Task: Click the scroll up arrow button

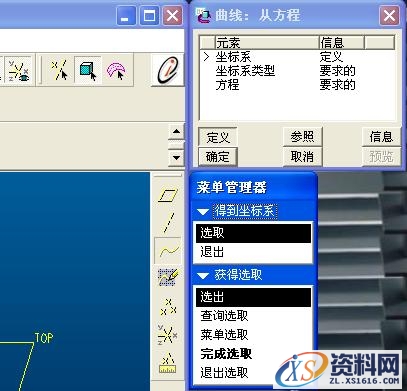Action: [x=176, y=132]
